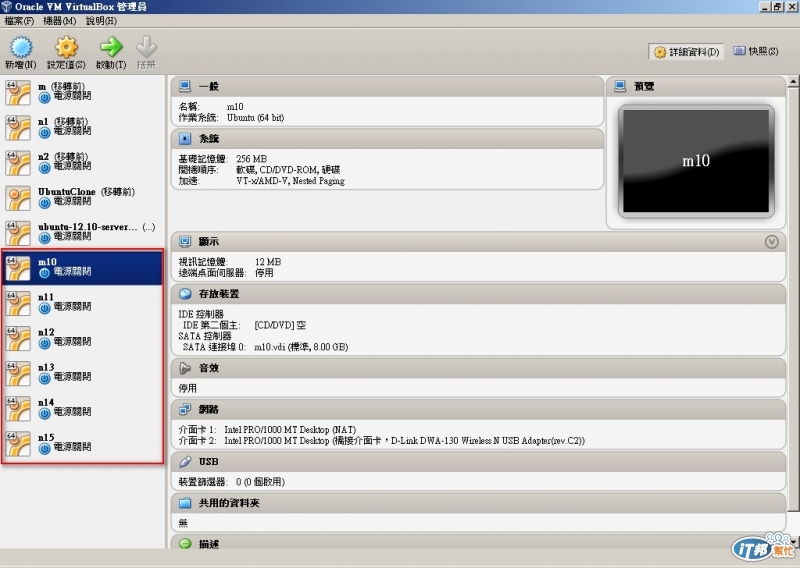This screenshot has height=568, width=800.
Task: Click adapter 1 'Intel PRO/1000 MT Desktop (NAT)'
Action: click(x=290, y=430)
